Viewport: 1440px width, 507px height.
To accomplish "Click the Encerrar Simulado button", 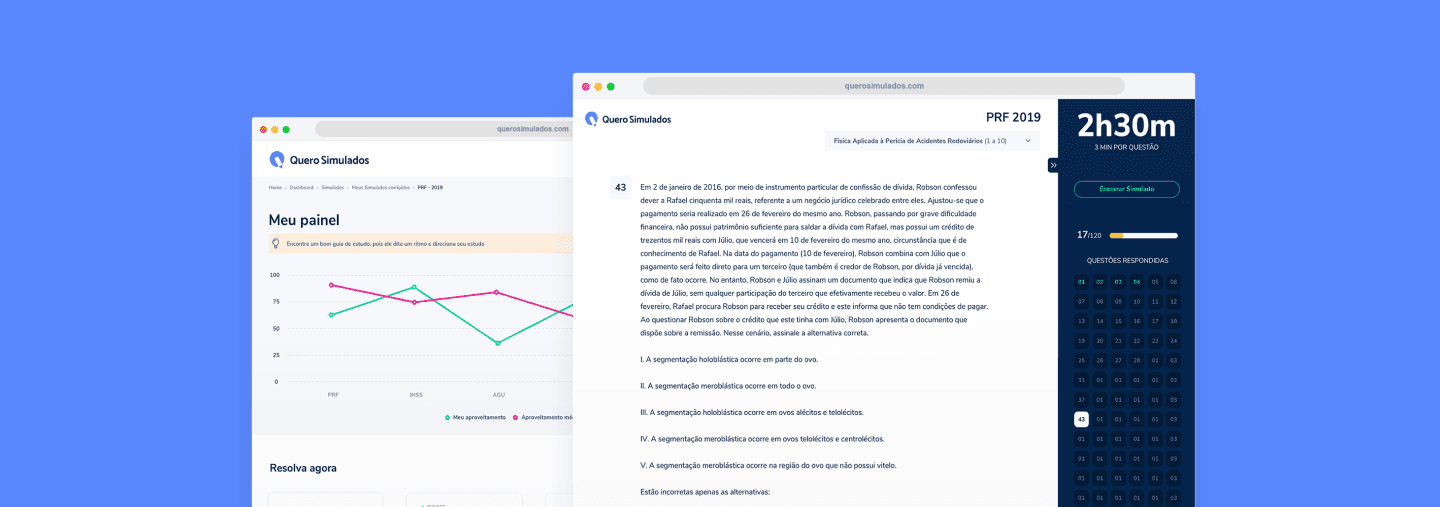I will pyautogui.click(x=1126, y=189).
